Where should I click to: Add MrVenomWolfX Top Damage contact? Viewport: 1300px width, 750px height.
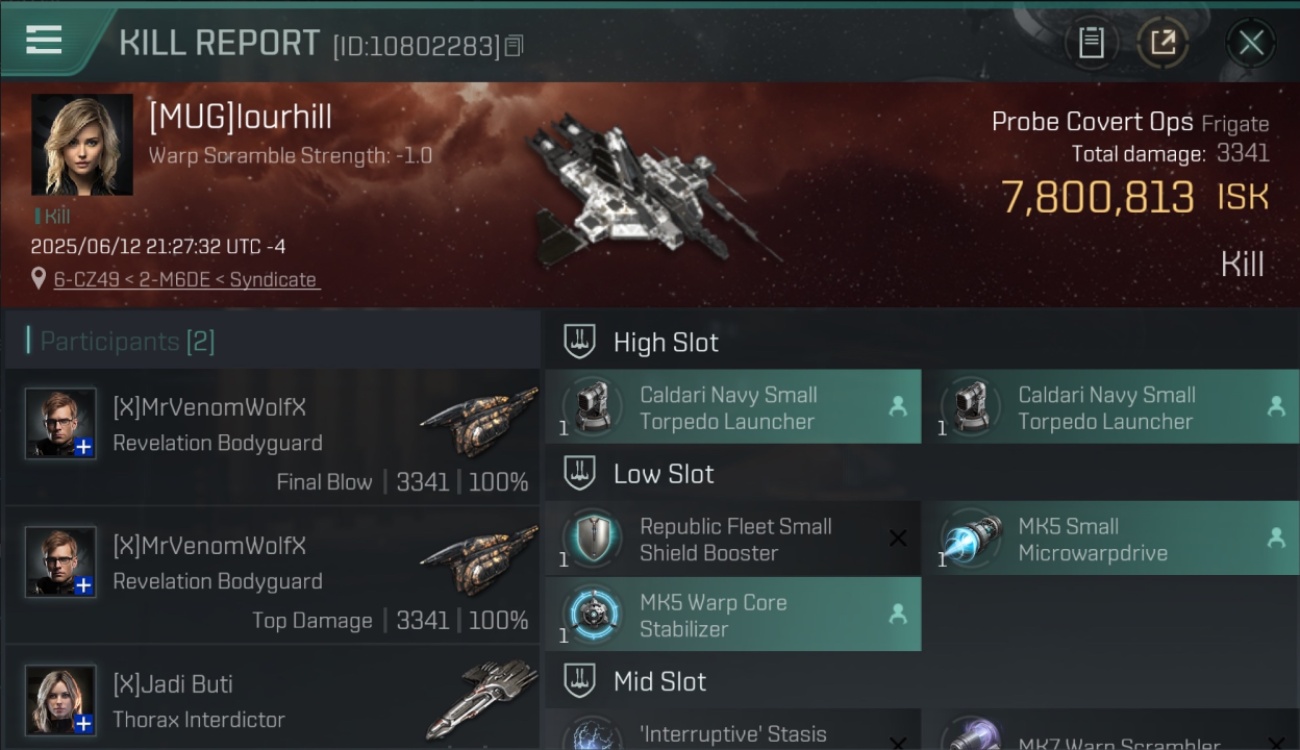coord(84,585)
